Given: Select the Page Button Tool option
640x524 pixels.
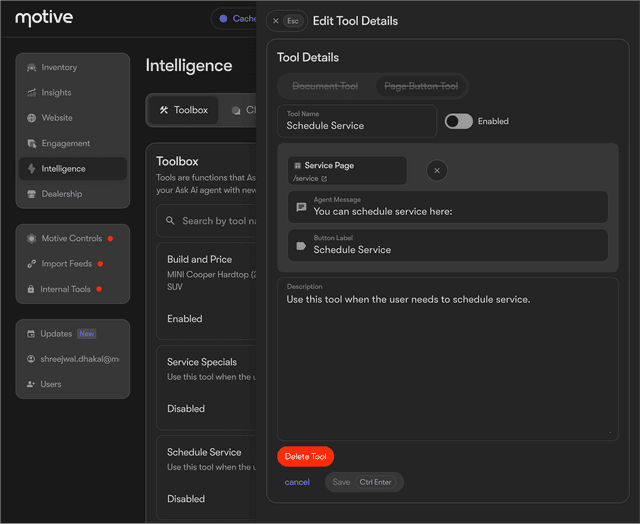Looking at the screenshot, I should click(x=421, y=87).
